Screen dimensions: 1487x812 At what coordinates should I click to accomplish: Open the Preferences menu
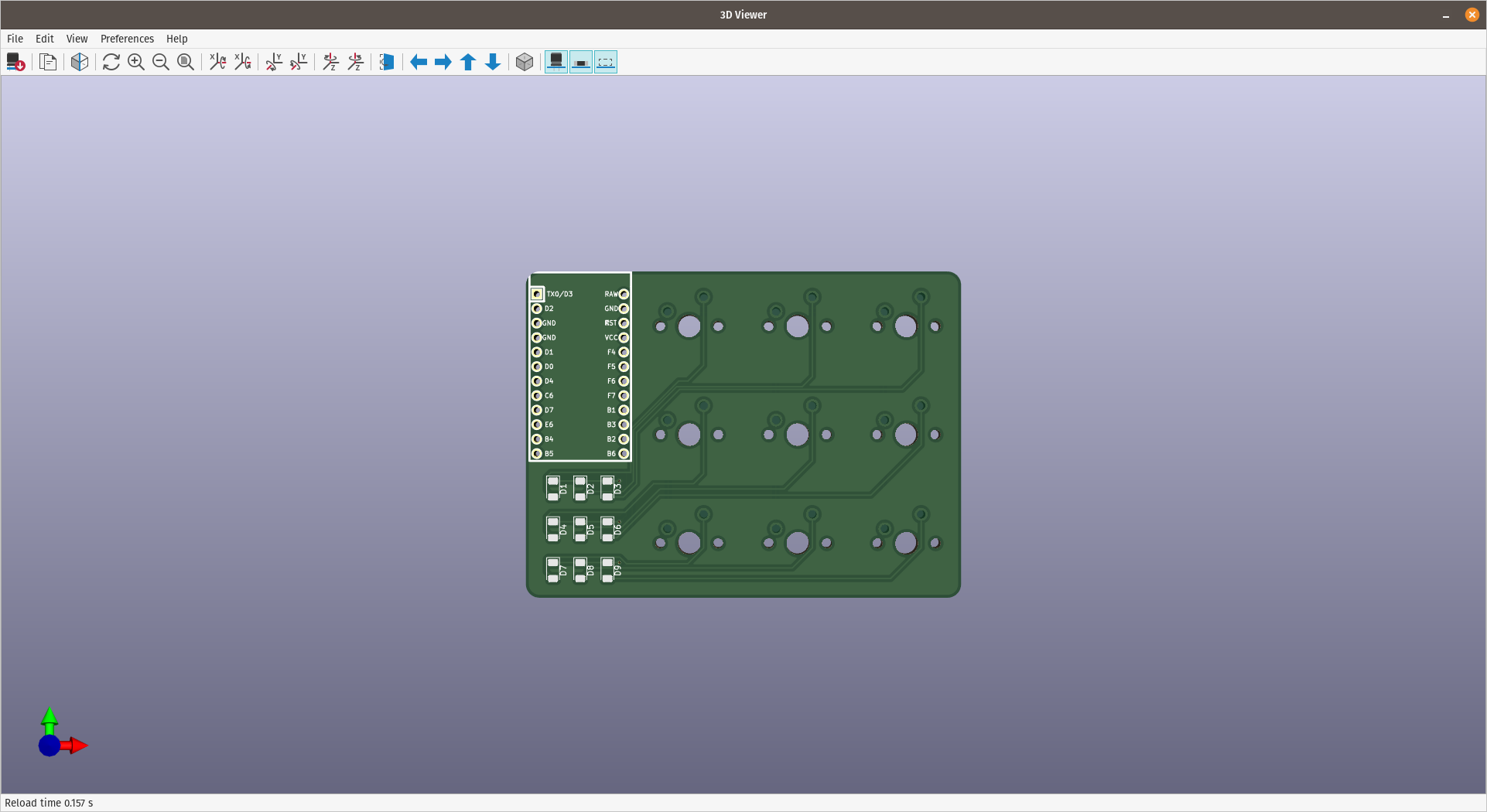click(127, 39)
